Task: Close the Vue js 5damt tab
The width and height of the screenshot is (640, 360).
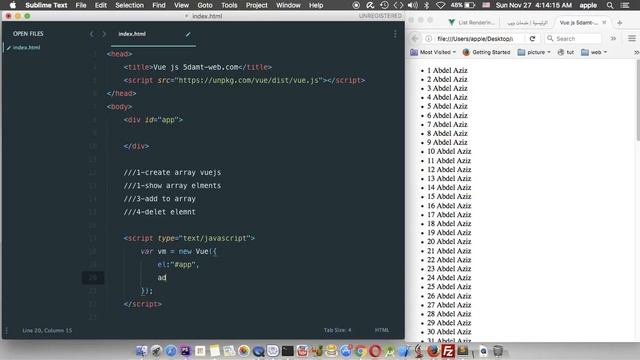Action: coord(604,22)
